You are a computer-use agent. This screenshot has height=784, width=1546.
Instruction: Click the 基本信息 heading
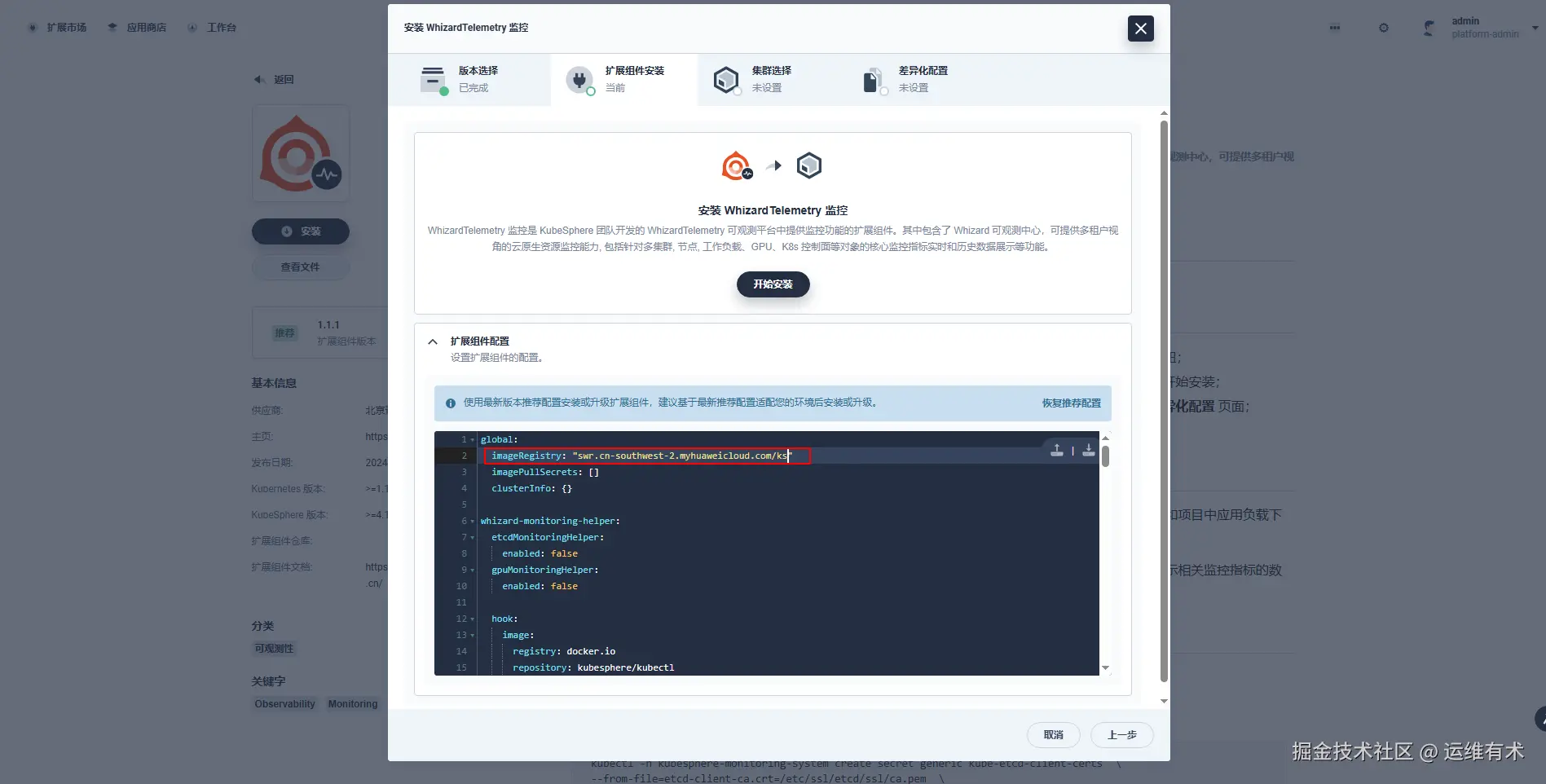[x=274, y=383]
